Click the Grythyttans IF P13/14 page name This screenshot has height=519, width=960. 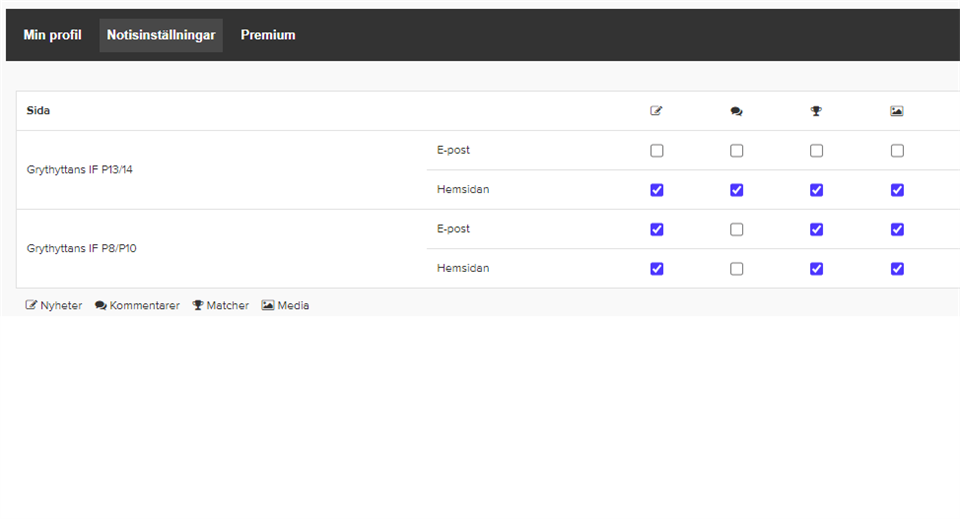[79, 170]
